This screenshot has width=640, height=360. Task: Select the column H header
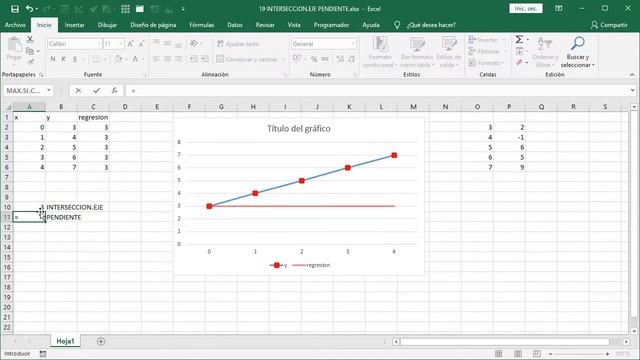click(x=253, y=107)
